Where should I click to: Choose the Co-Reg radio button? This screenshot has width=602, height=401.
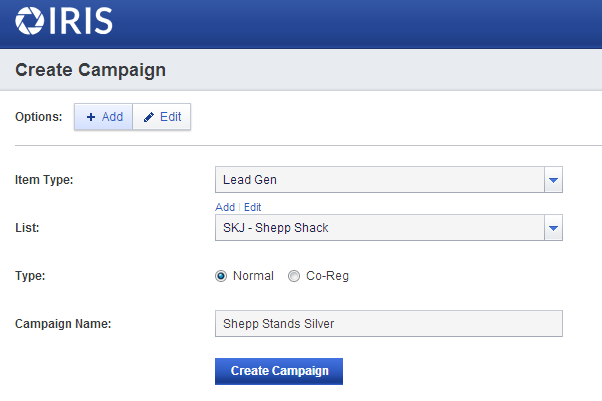(294, 276)
